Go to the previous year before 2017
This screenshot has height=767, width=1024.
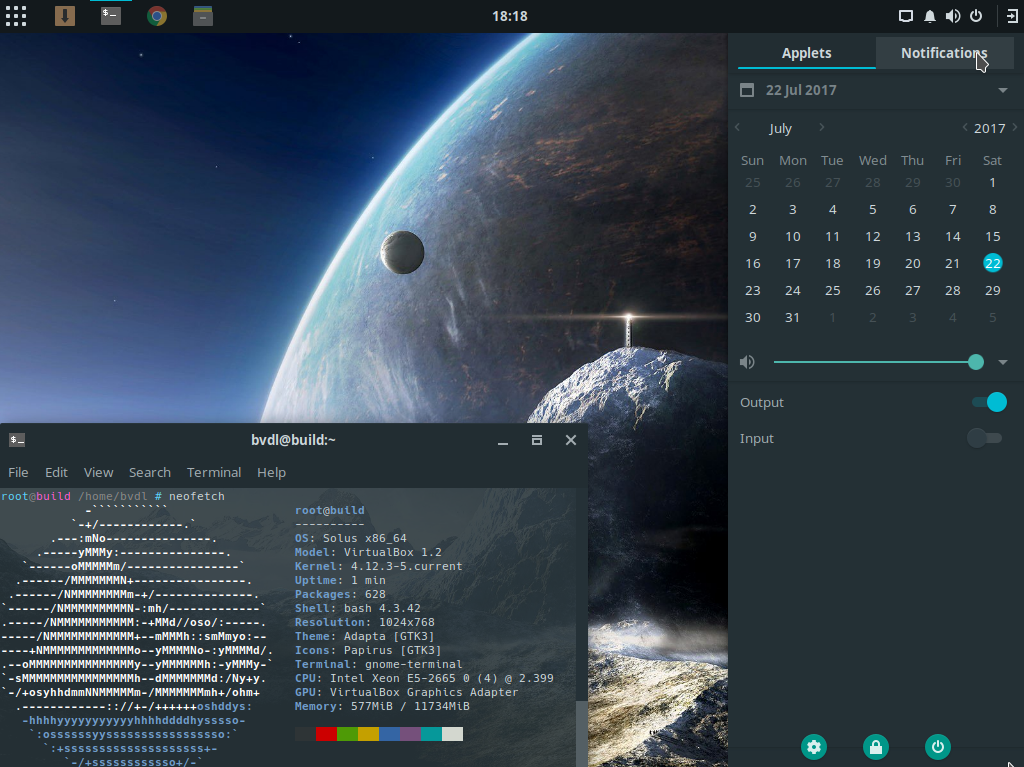pyautogui.click(x=965, y=127)
